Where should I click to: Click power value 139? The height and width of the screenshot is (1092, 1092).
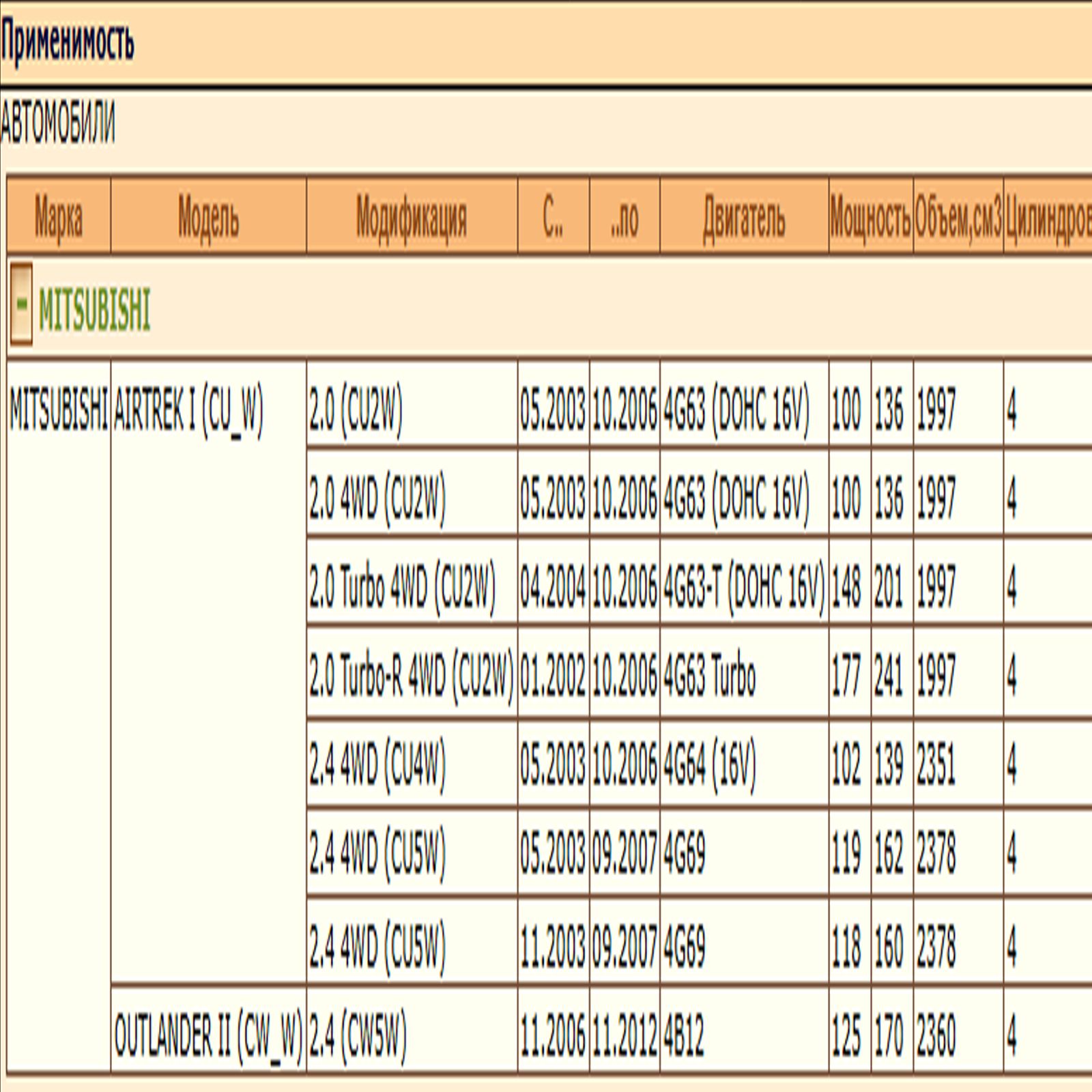(889, 765)
